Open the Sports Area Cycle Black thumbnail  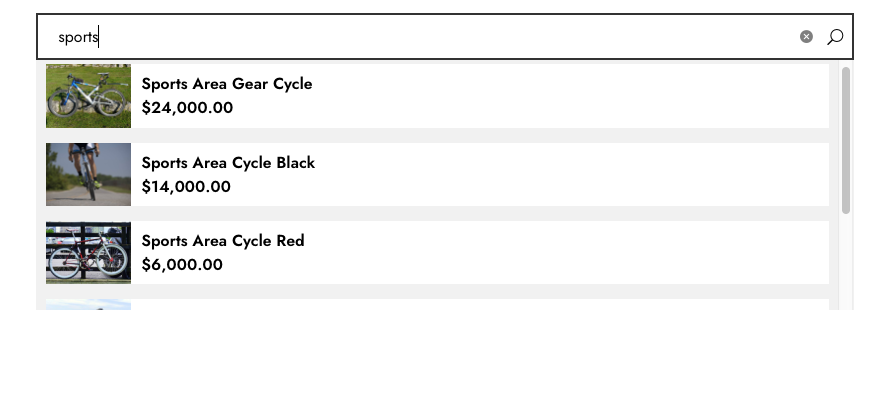(x=88, y=174)
